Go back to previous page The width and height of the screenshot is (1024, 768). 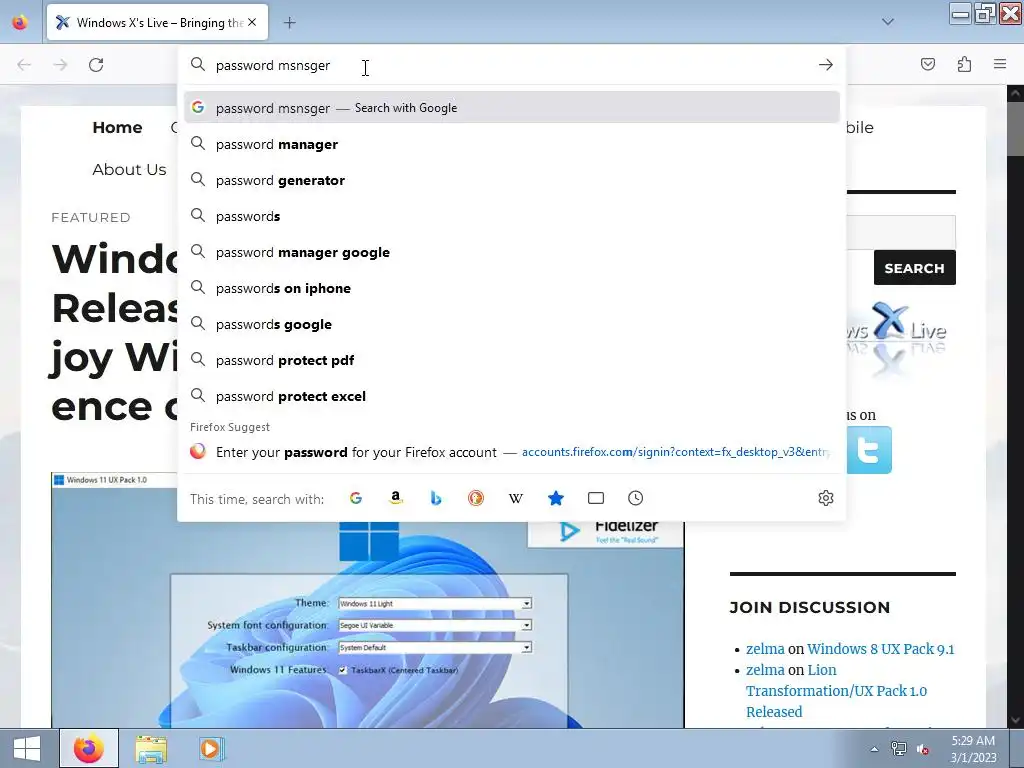click(24, 65)
